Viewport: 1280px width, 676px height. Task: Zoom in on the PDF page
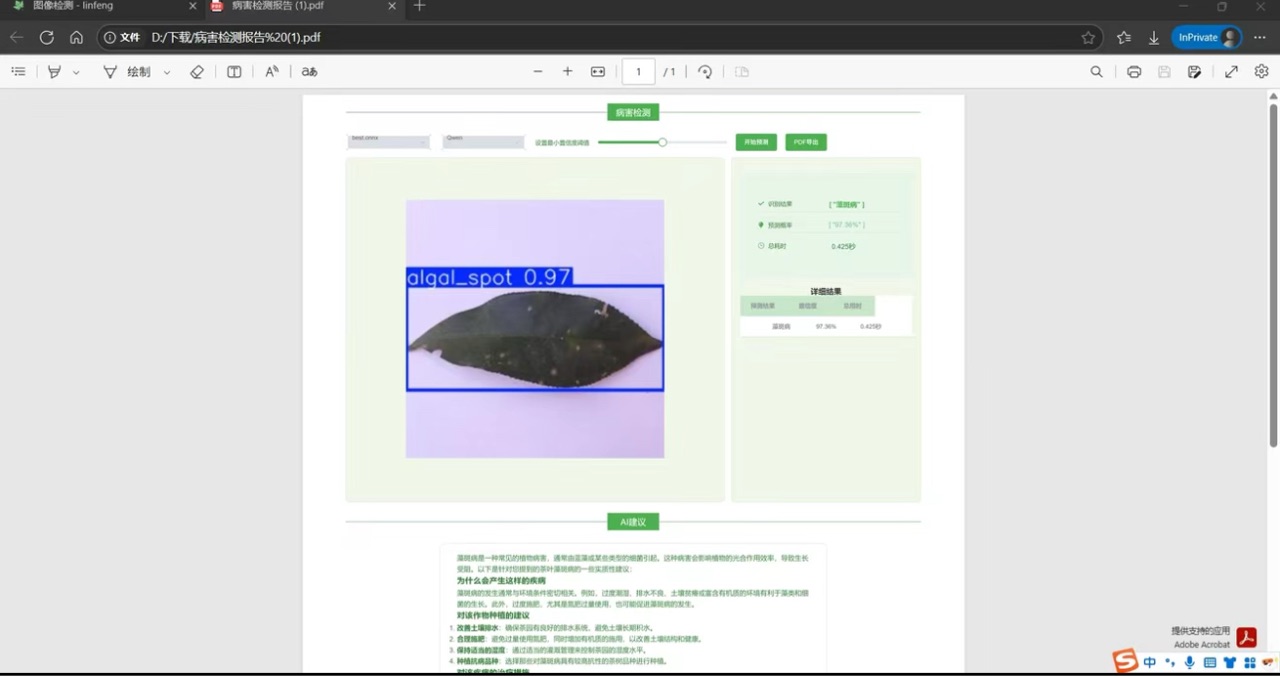coord(568,71)
